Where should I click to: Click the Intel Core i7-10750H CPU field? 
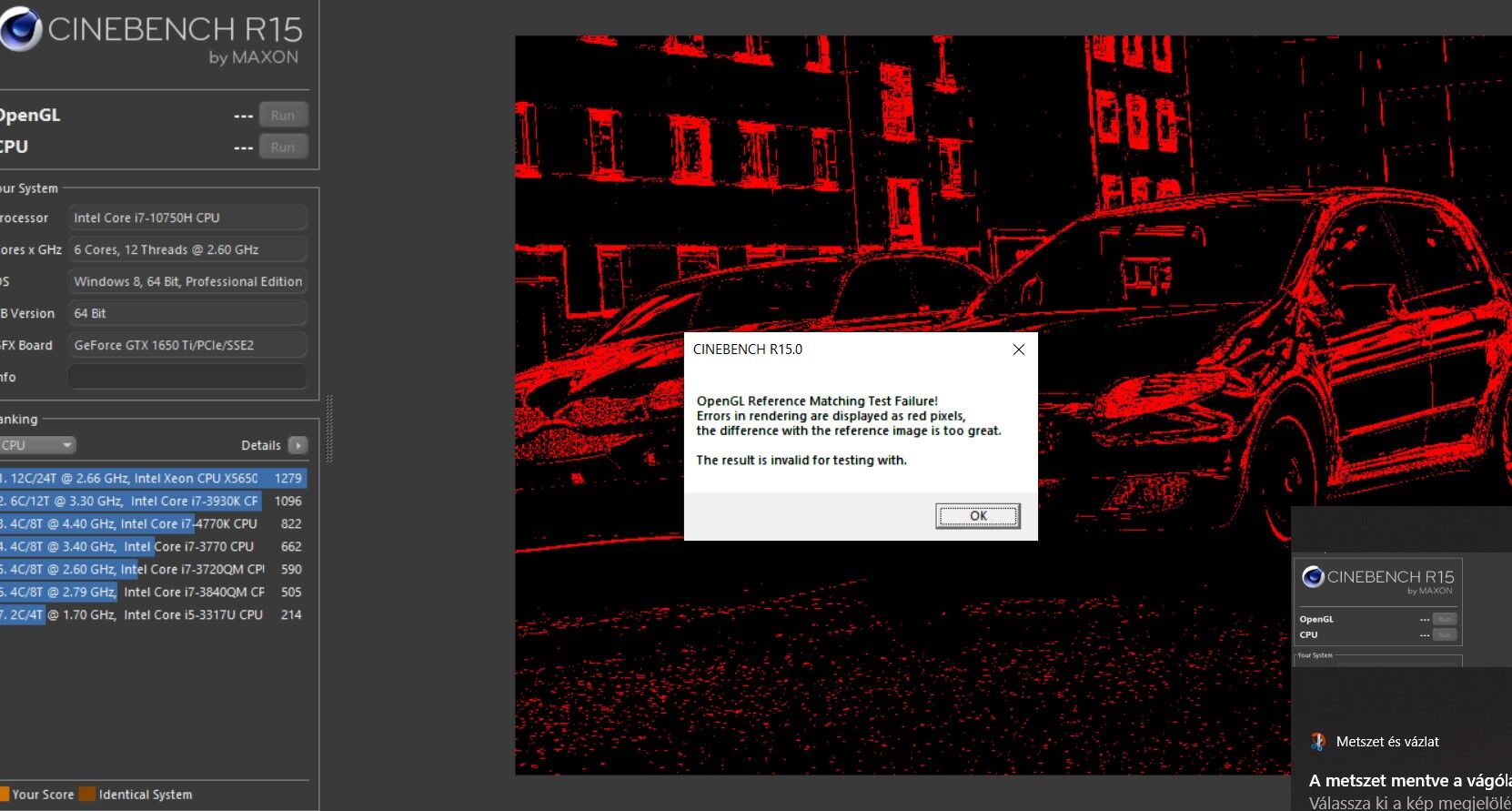pyautogui.click(x=187, y=218)
